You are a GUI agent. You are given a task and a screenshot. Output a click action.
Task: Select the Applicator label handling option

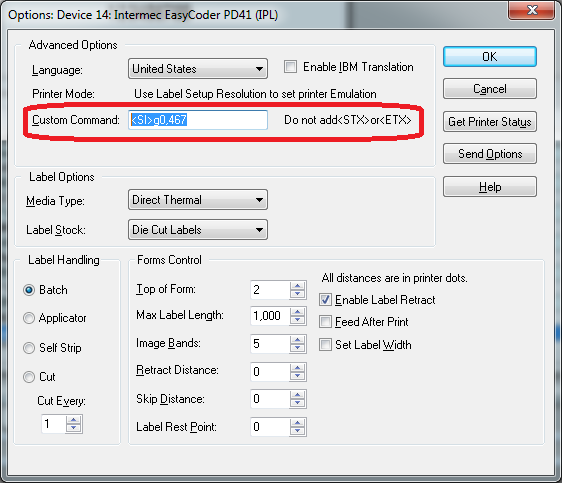pyautogui.click(x=29, y=318)
